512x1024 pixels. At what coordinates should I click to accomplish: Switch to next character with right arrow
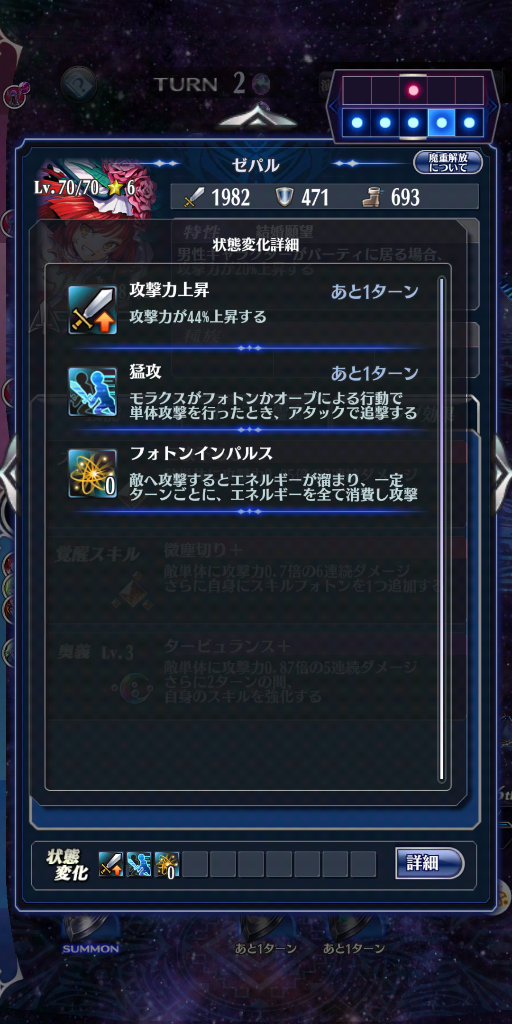point(502,468)
